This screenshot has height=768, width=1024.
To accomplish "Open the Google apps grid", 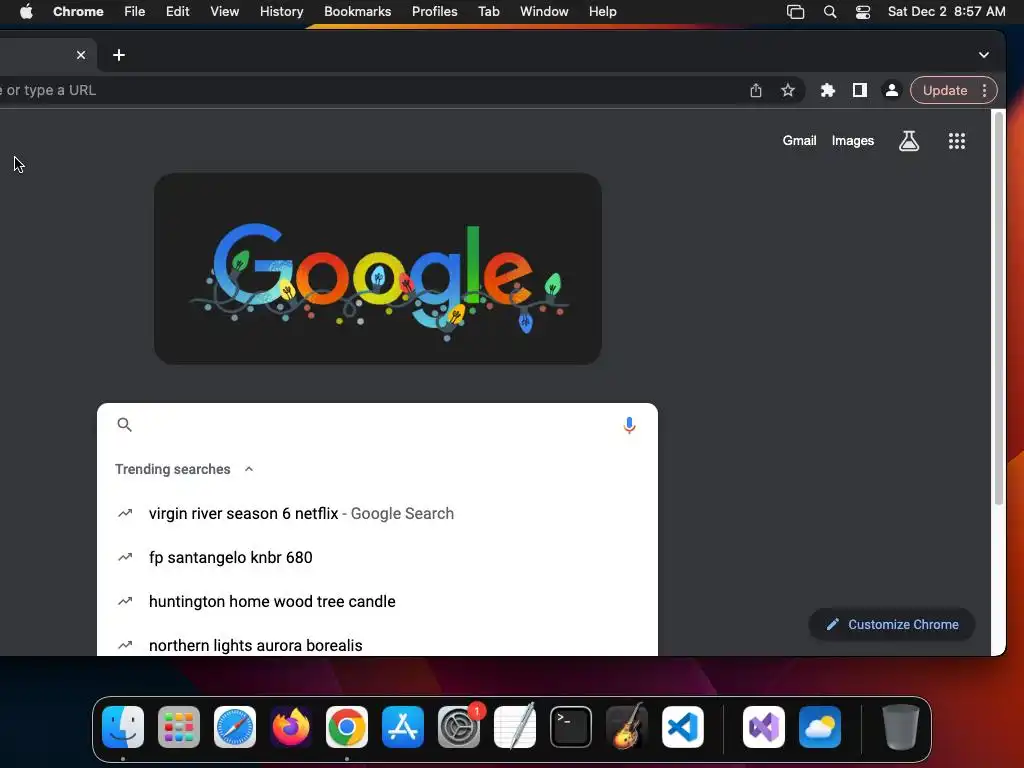I will pyautogui.click(x=957, y=140).
